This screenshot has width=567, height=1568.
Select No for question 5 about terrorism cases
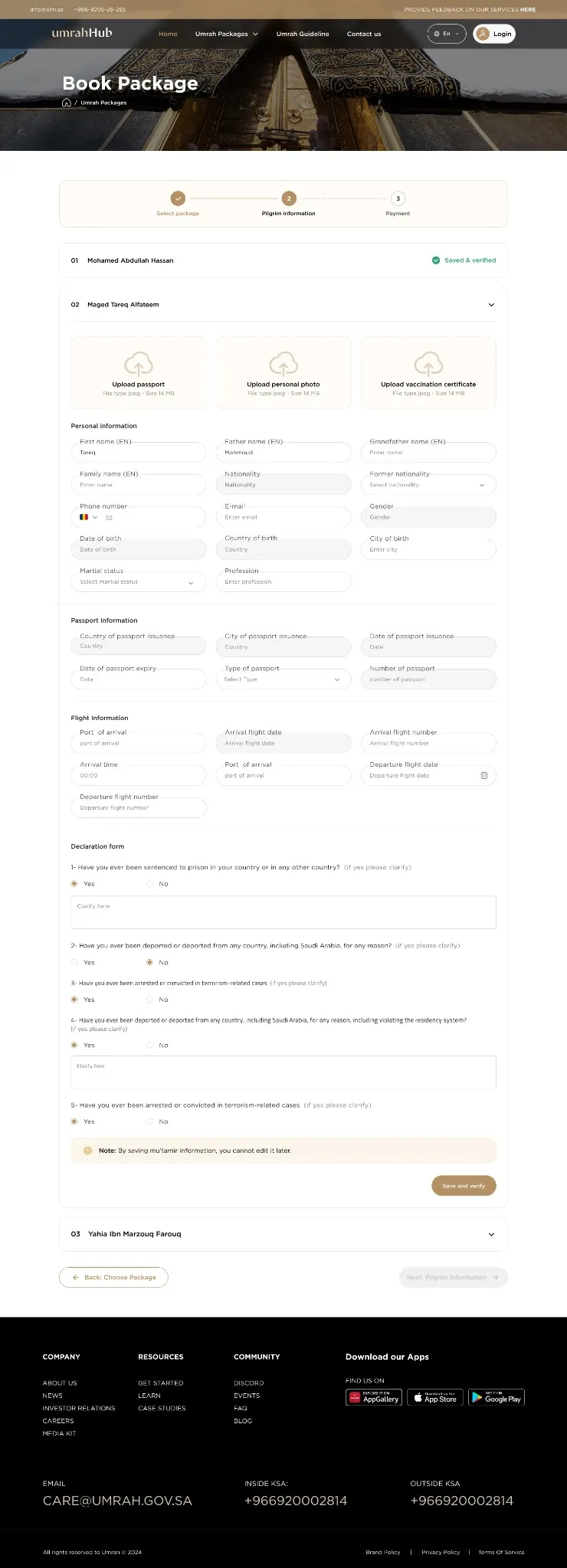pyautogui.click(x=149, y=1121)
